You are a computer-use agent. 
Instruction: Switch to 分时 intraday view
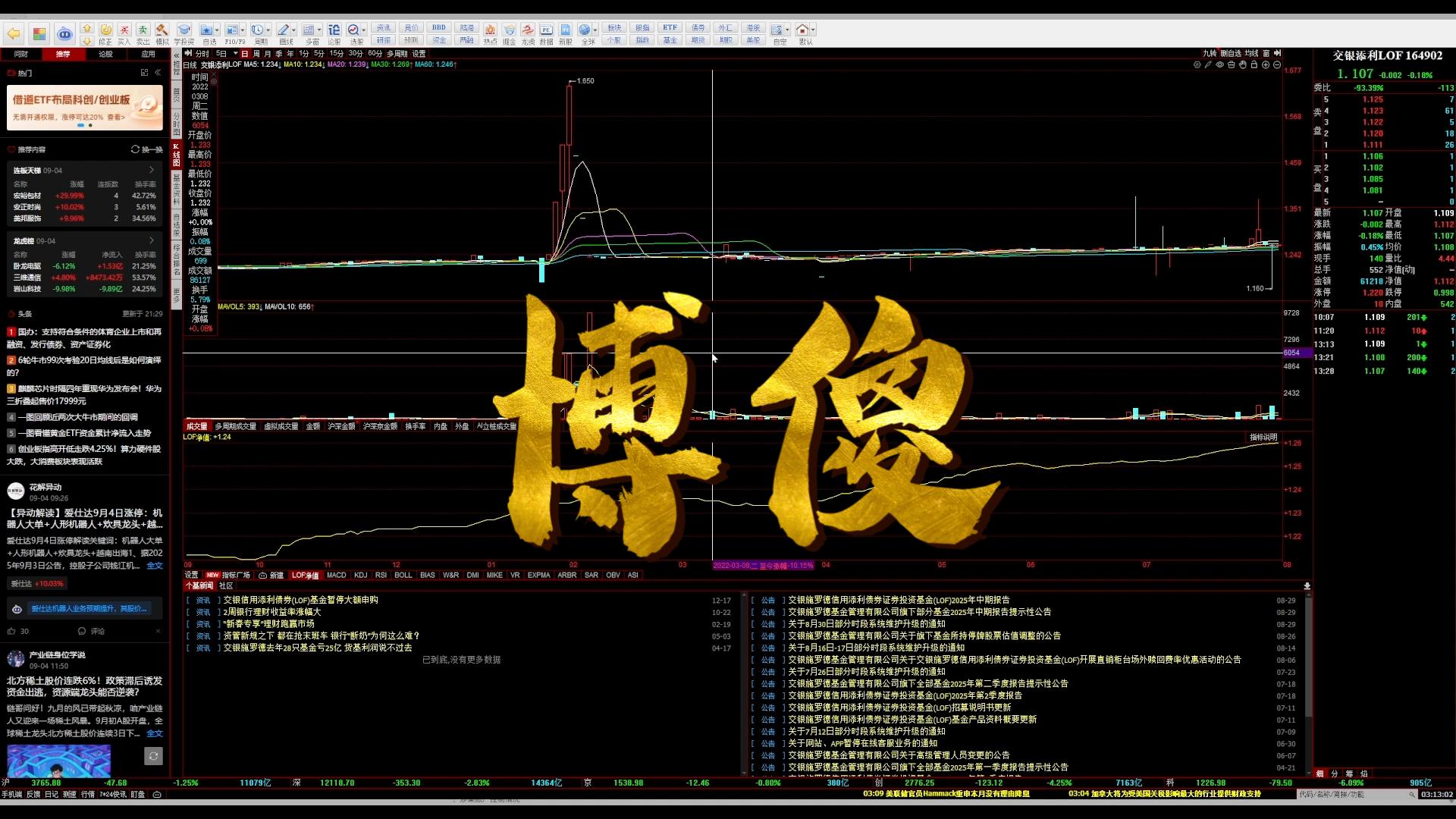pos(202,54)
